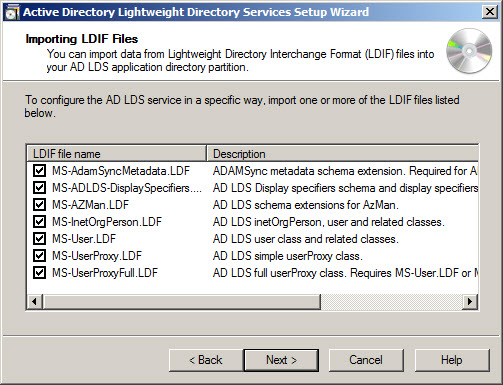The width and height of the screenshot is (503, 385).
Task: Go back to the previous wizard page
Action: (206, 360)
